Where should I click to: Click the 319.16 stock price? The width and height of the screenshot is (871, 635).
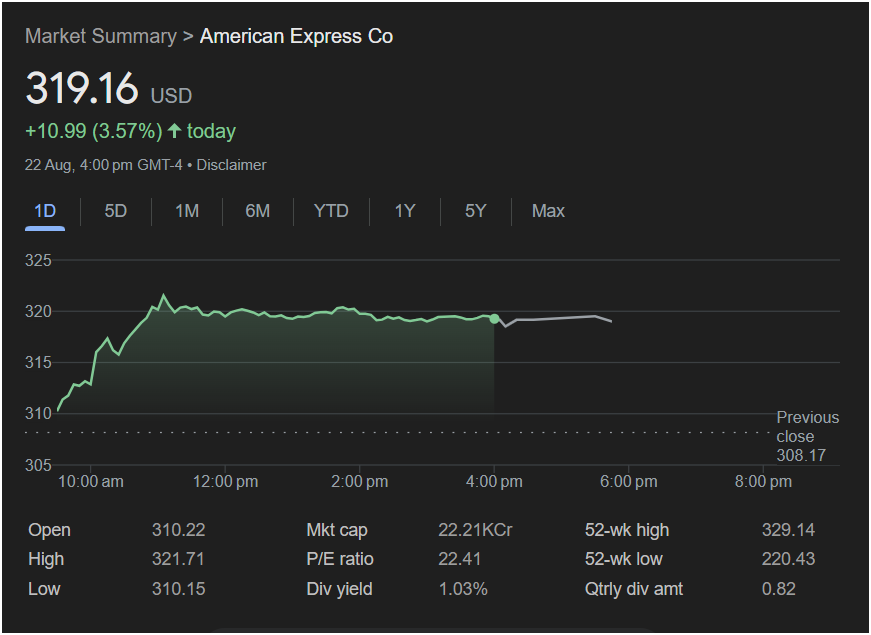82,89
